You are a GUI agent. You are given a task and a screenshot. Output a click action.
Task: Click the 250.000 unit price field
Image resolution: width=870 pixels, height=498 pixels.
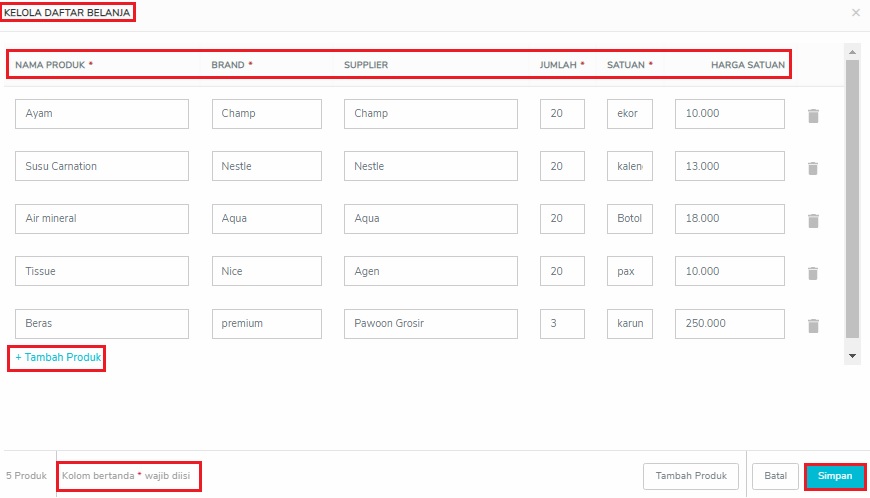tap(730, 323)
